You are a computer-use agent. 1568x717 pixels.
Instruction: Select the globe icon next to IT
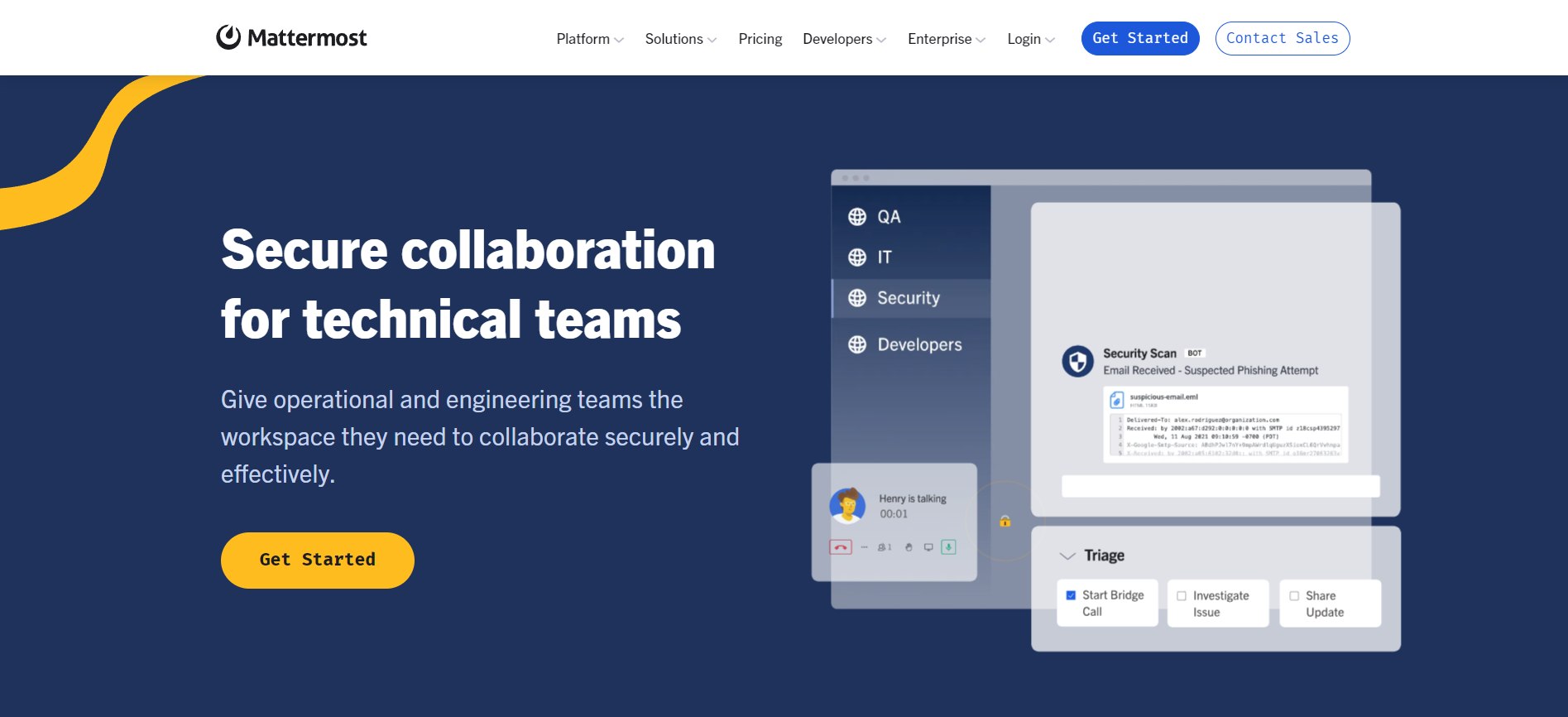pyautogui.click(x=857, y=257)
